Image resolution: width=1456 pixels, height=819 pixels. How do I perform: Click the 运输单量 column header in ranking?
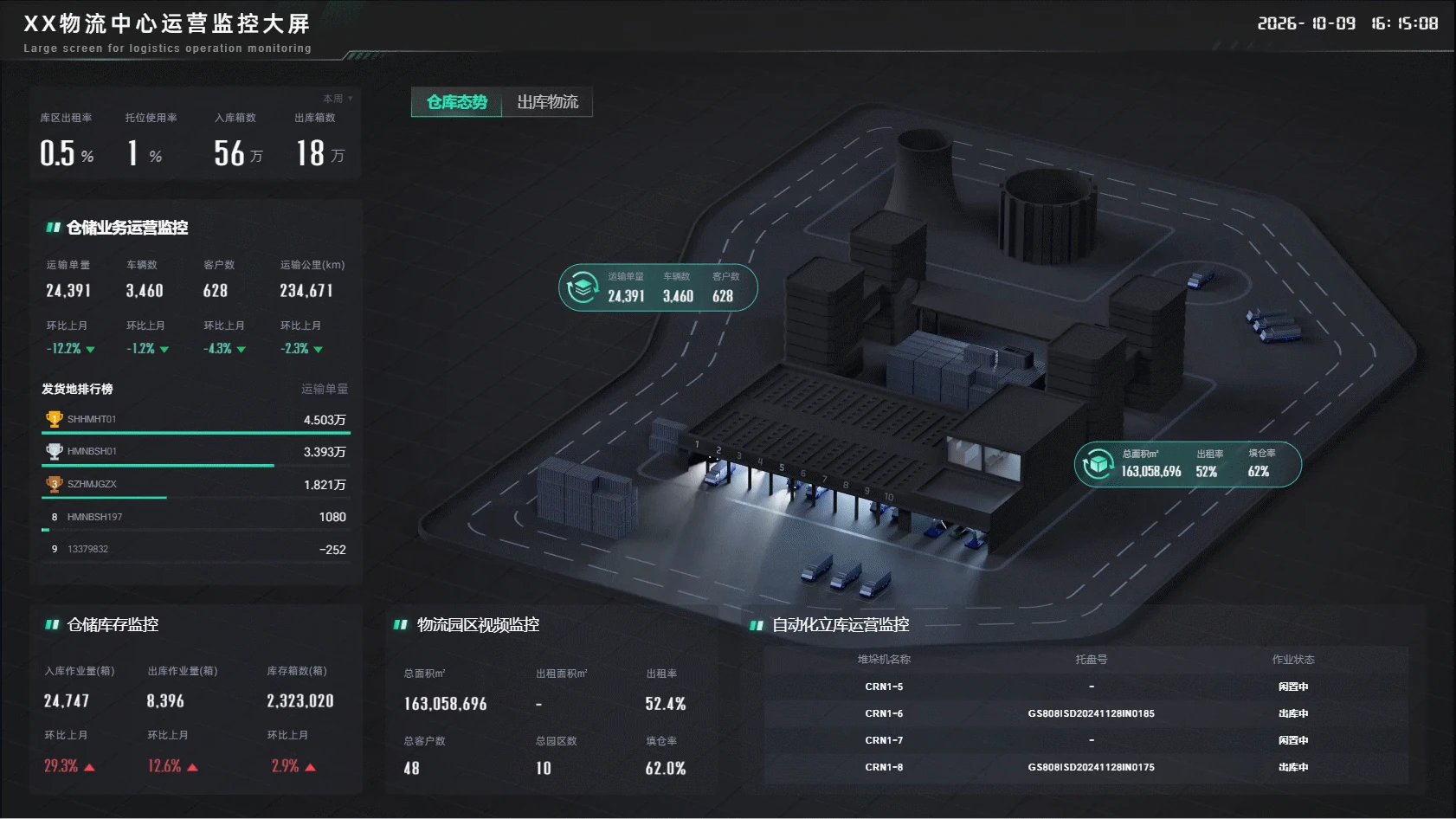point(325,389)
